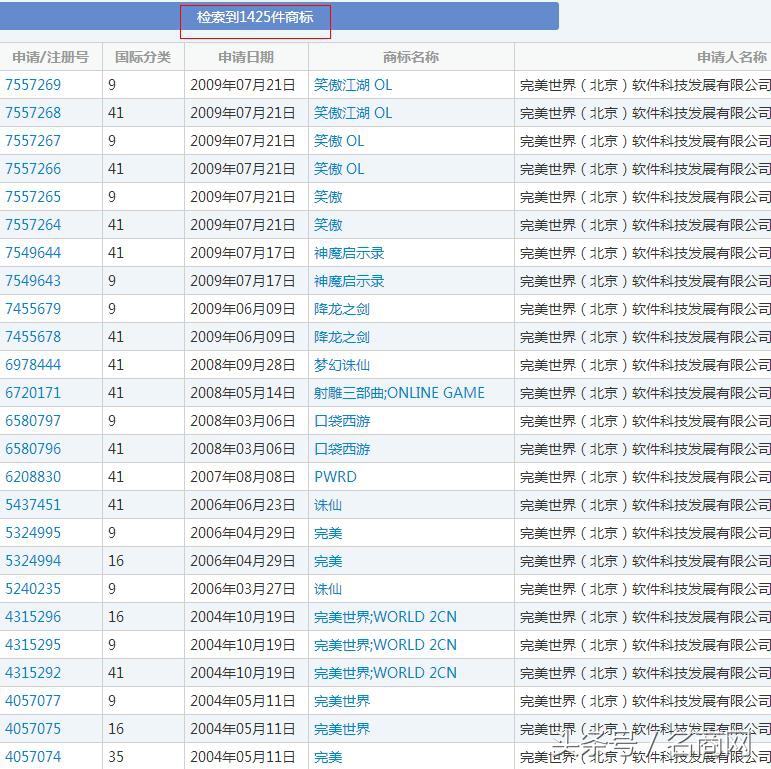Open the PWRD trademark link
Screen dimensions: 771x769
pos(335,477)
